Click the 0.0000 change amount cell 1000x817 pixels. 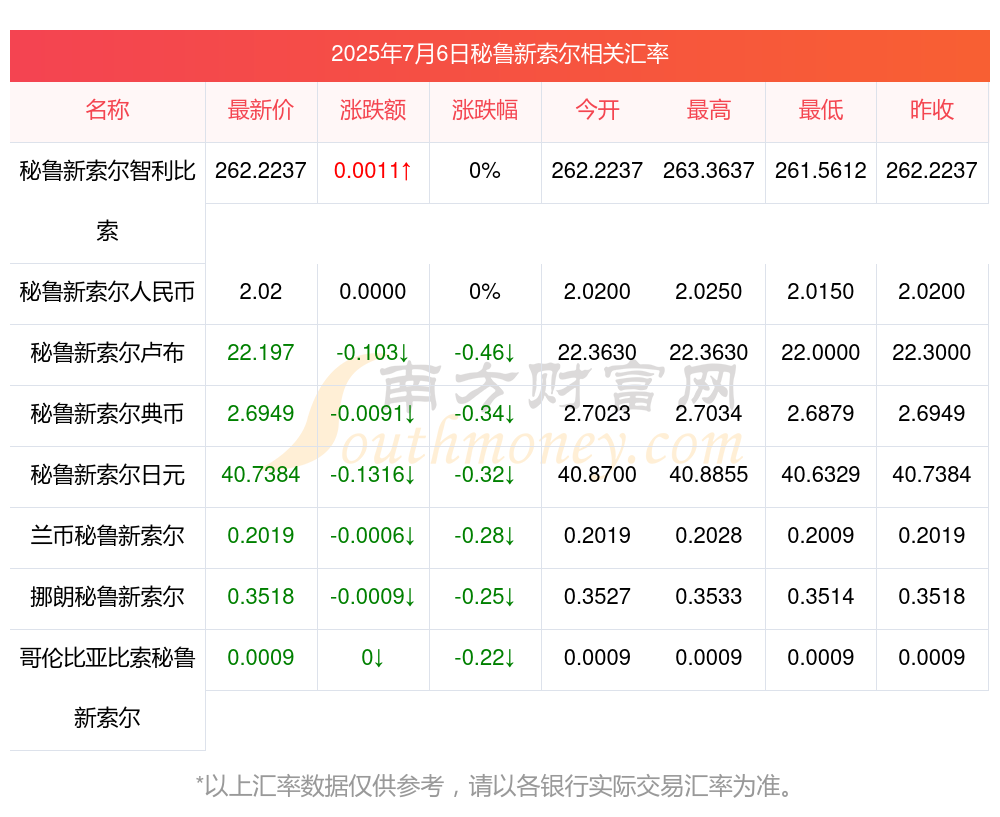[x=373, y=291]
